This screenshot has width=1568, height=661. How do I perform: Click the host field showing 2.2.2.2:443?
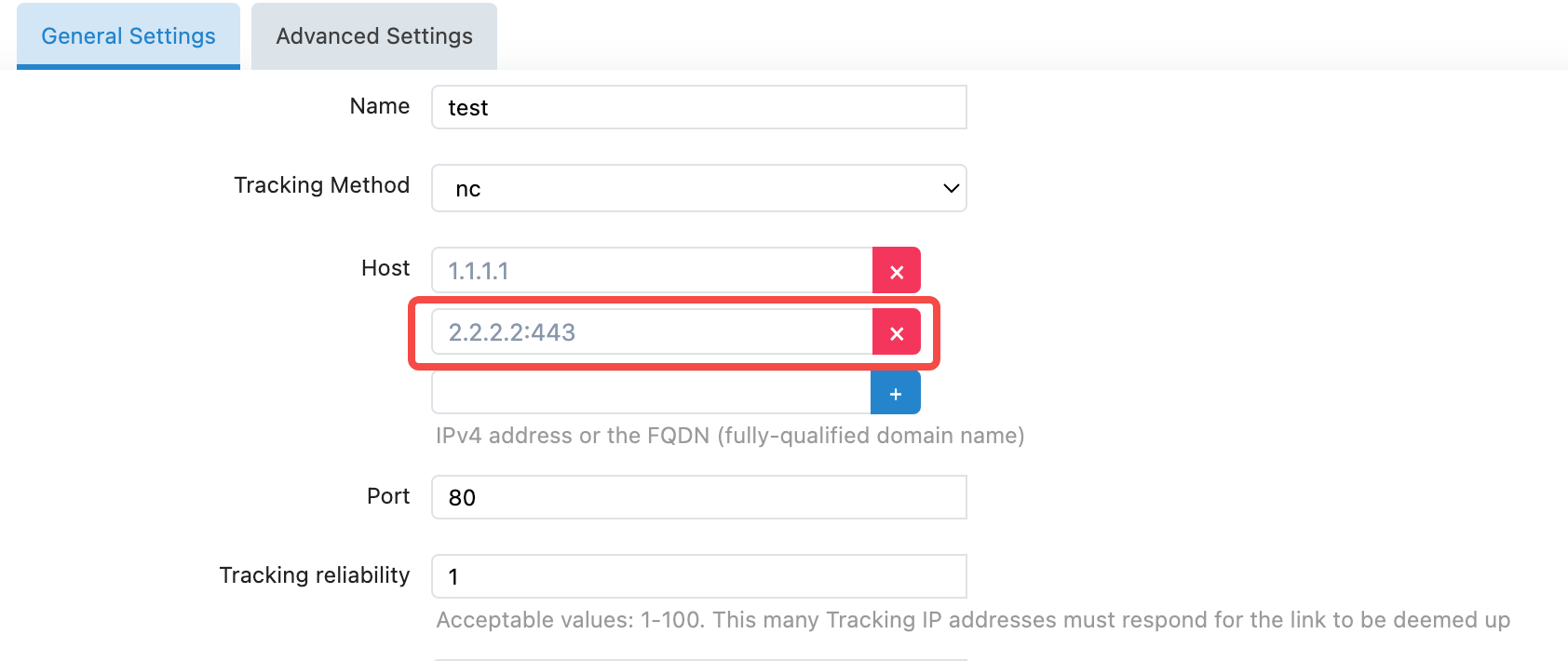[652, 332]
